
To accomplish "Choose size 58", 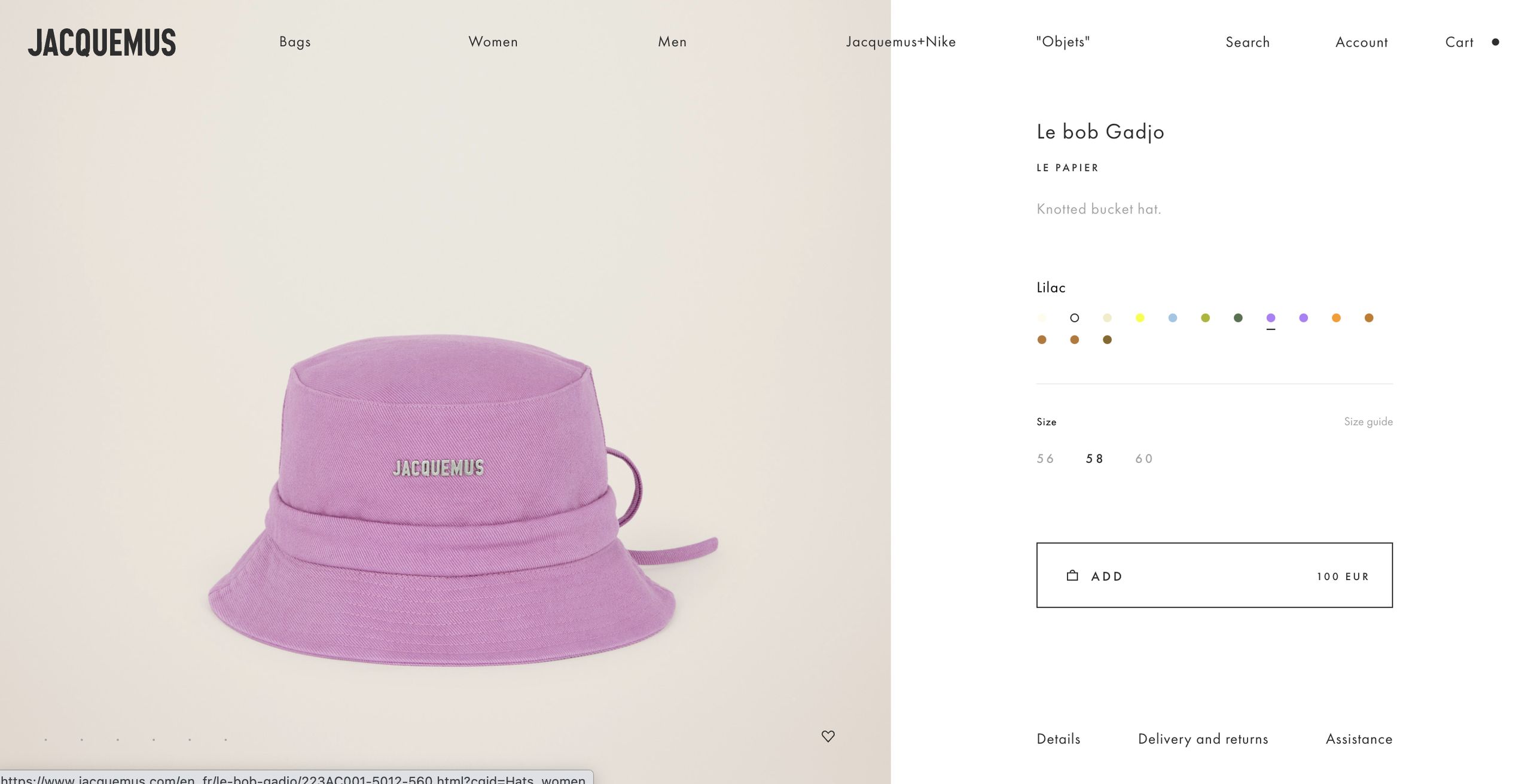I will click(x=1094, y=459).
